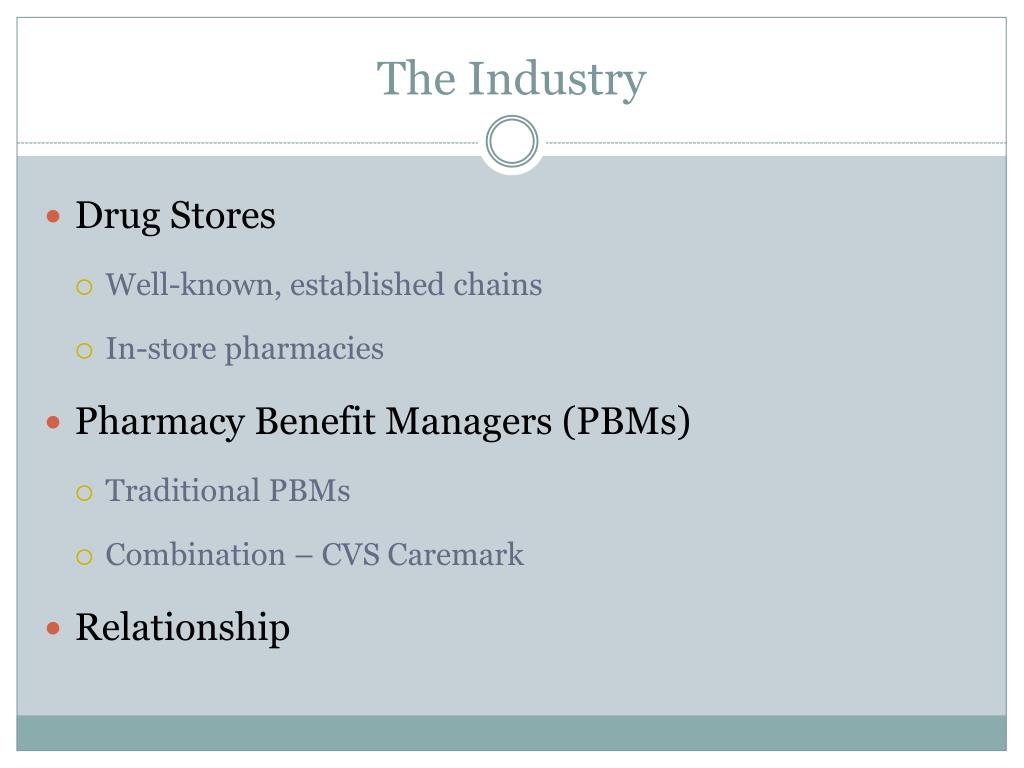Viewport: 1024px width, 768px height.
Task: Click the orange bullet beside Drug Stores
Action: (x=54, y=216)
